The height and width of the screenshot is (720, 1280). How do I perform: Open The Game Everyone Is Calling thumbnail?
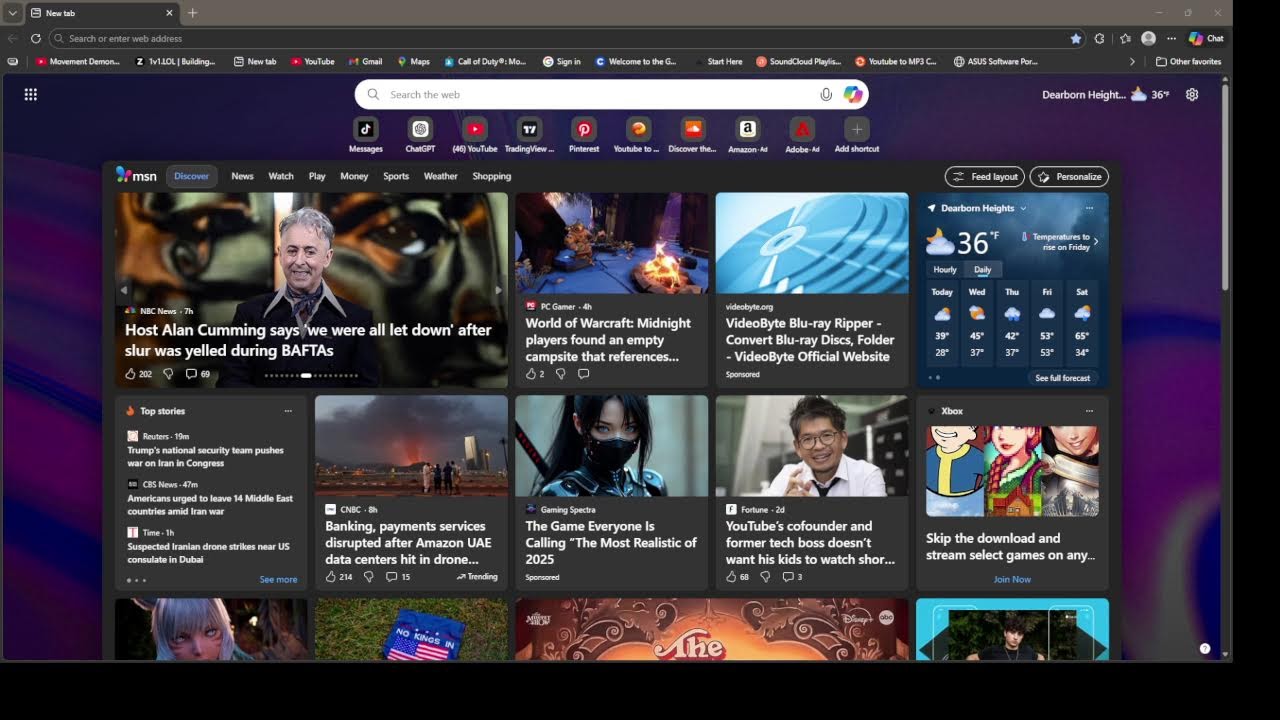[x=612, y=446]
